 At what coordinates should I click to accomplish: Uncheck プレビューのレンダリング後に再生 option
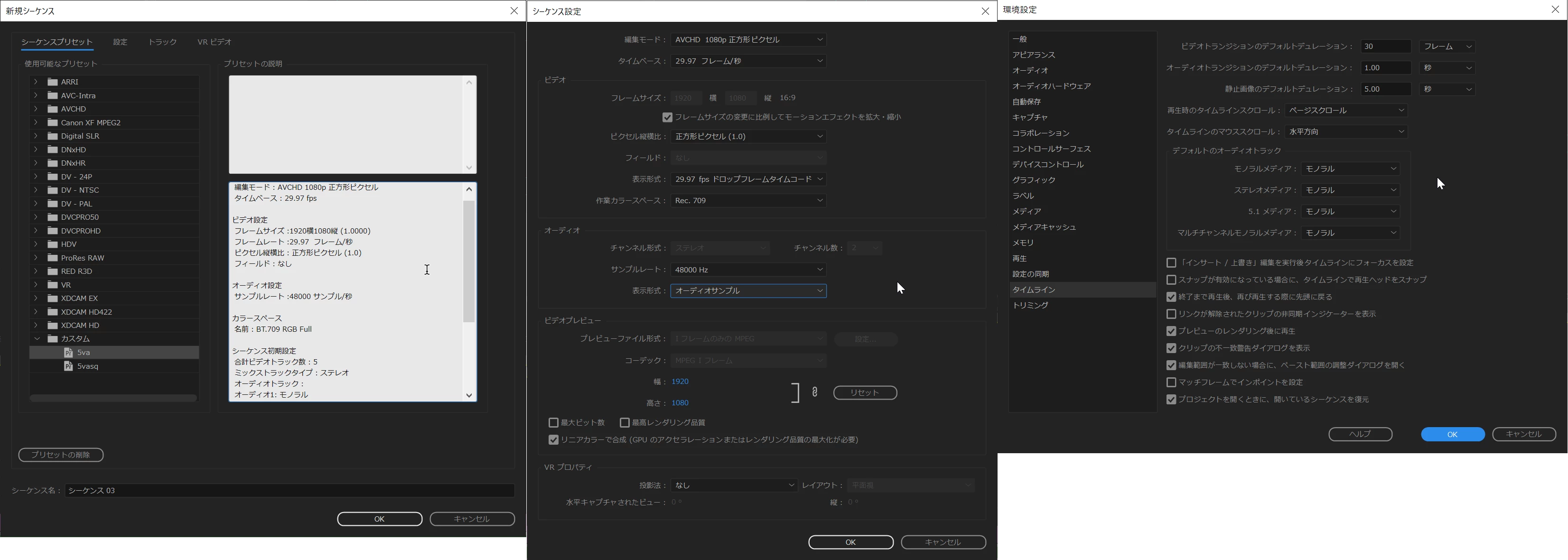(x=1171, y=331)
